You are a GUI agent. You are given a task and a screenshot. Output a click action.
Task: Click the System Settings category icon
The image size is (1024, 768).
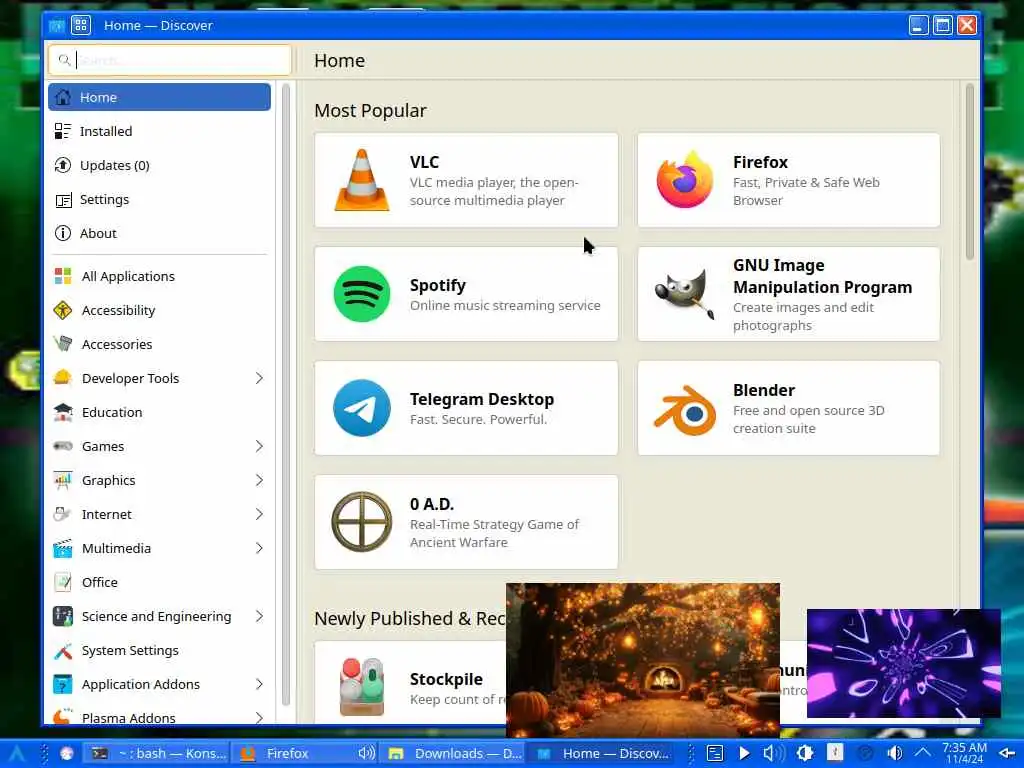coord(63,650)
